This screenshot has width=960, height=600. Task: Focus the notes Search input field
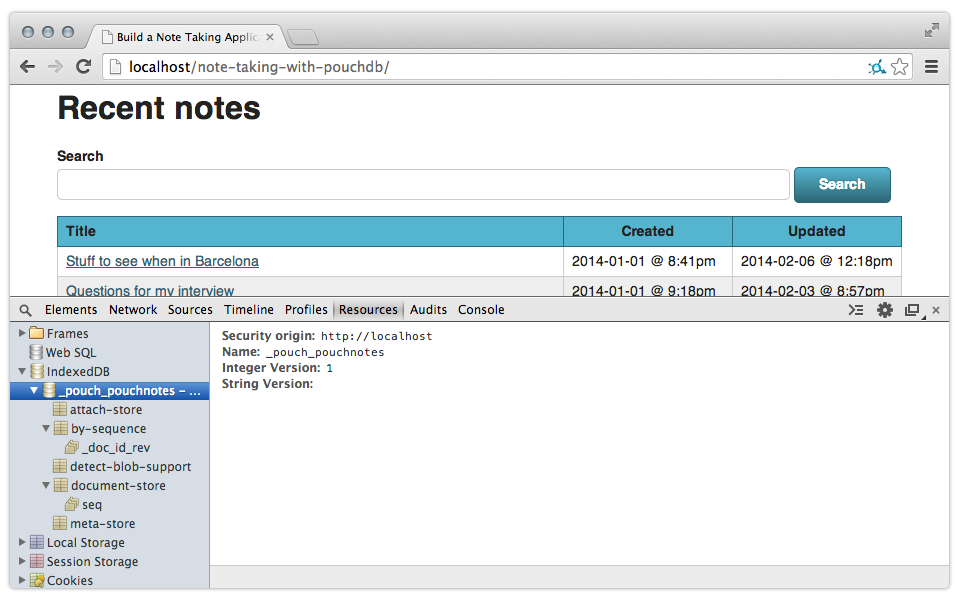click(423, 184)
